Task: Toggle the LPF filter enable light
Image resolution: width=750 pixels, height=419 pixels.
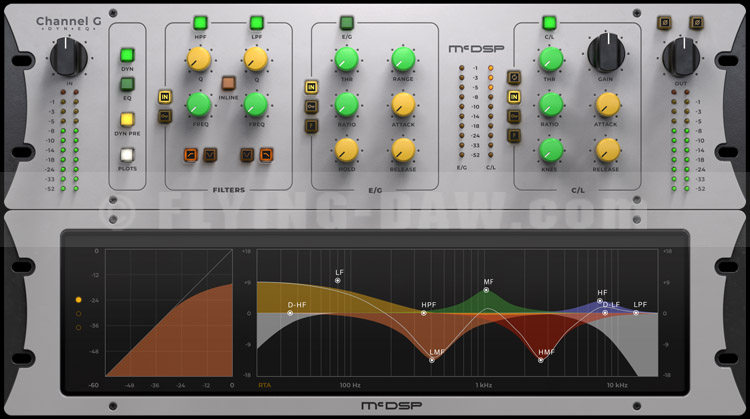Action: 257,22
